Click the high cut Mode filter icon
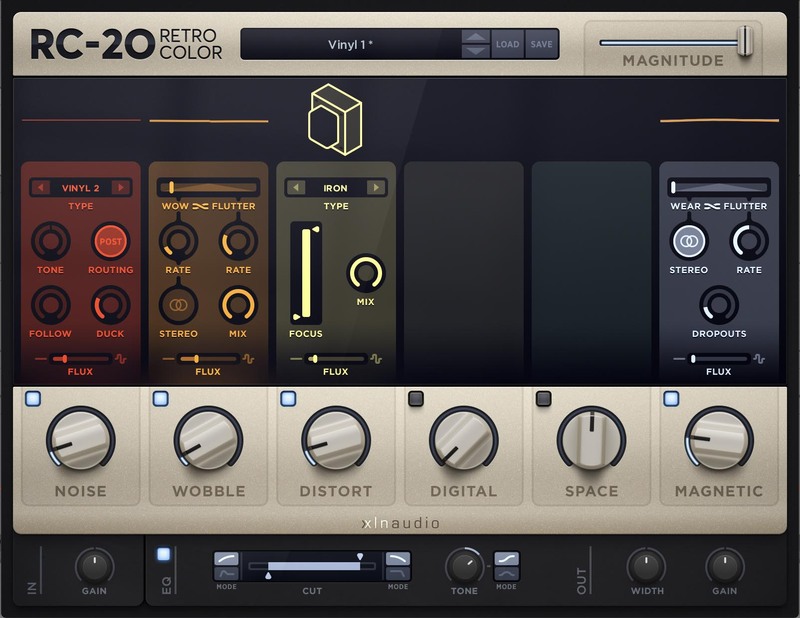This screenshot has width=800, height=618. click(398, 566)
